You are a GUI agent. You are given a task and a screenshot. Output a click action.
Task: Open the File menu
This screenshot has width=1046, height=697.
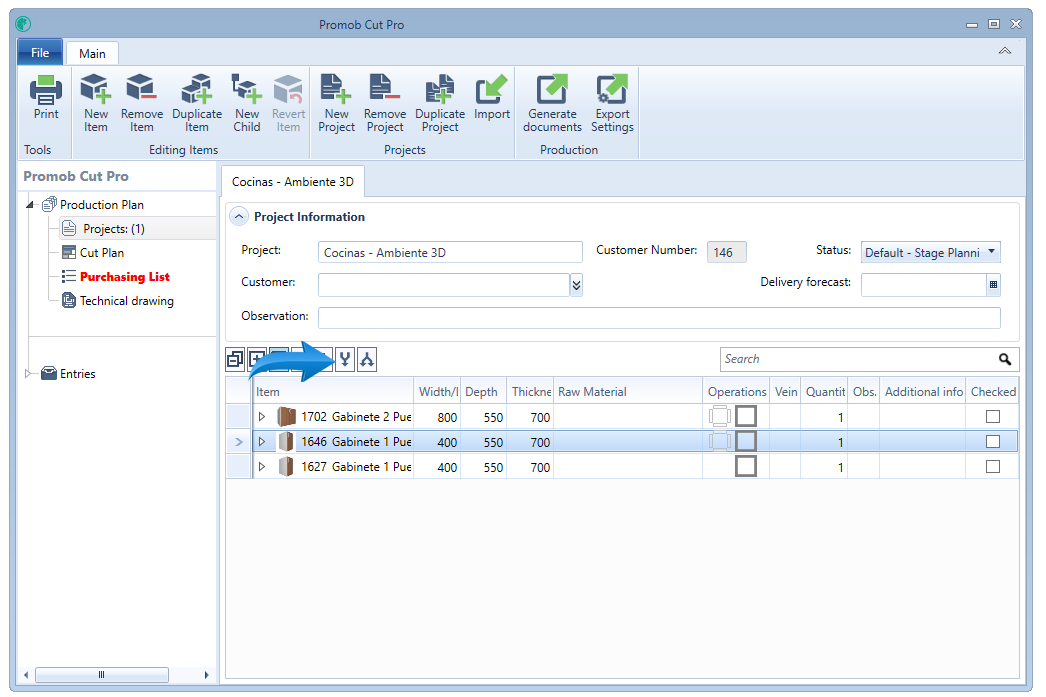pyautogui.click(x=40, y=53)
